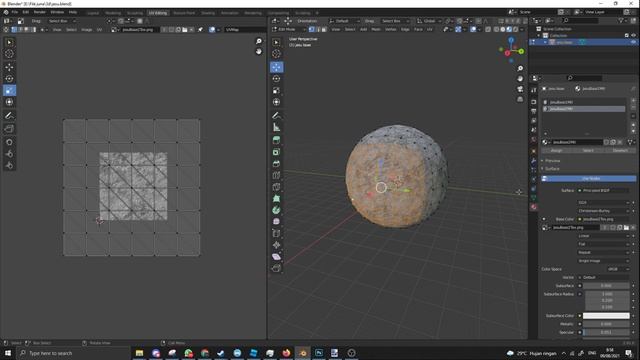Select the Bevel tool
Viewport: 640px width, 360px height.
276,163
